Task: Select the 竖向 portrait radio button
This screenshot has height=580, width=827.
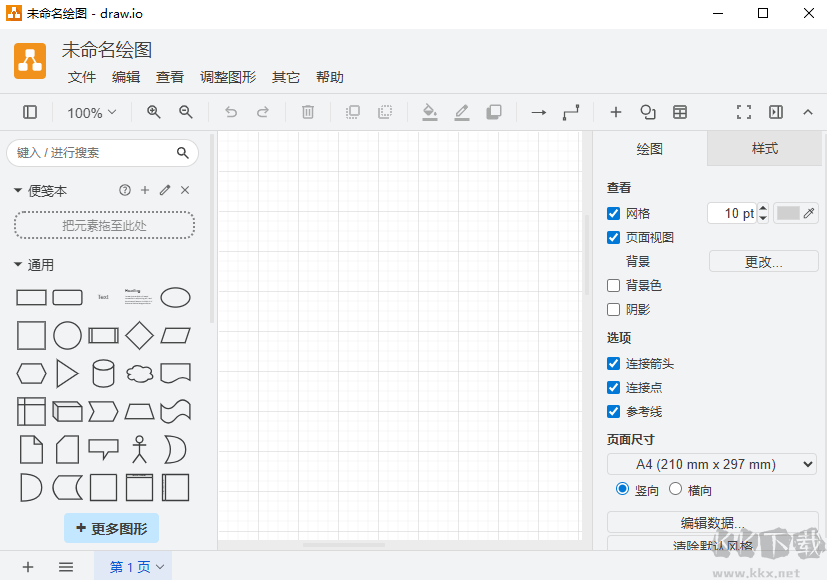Action: 622,489
